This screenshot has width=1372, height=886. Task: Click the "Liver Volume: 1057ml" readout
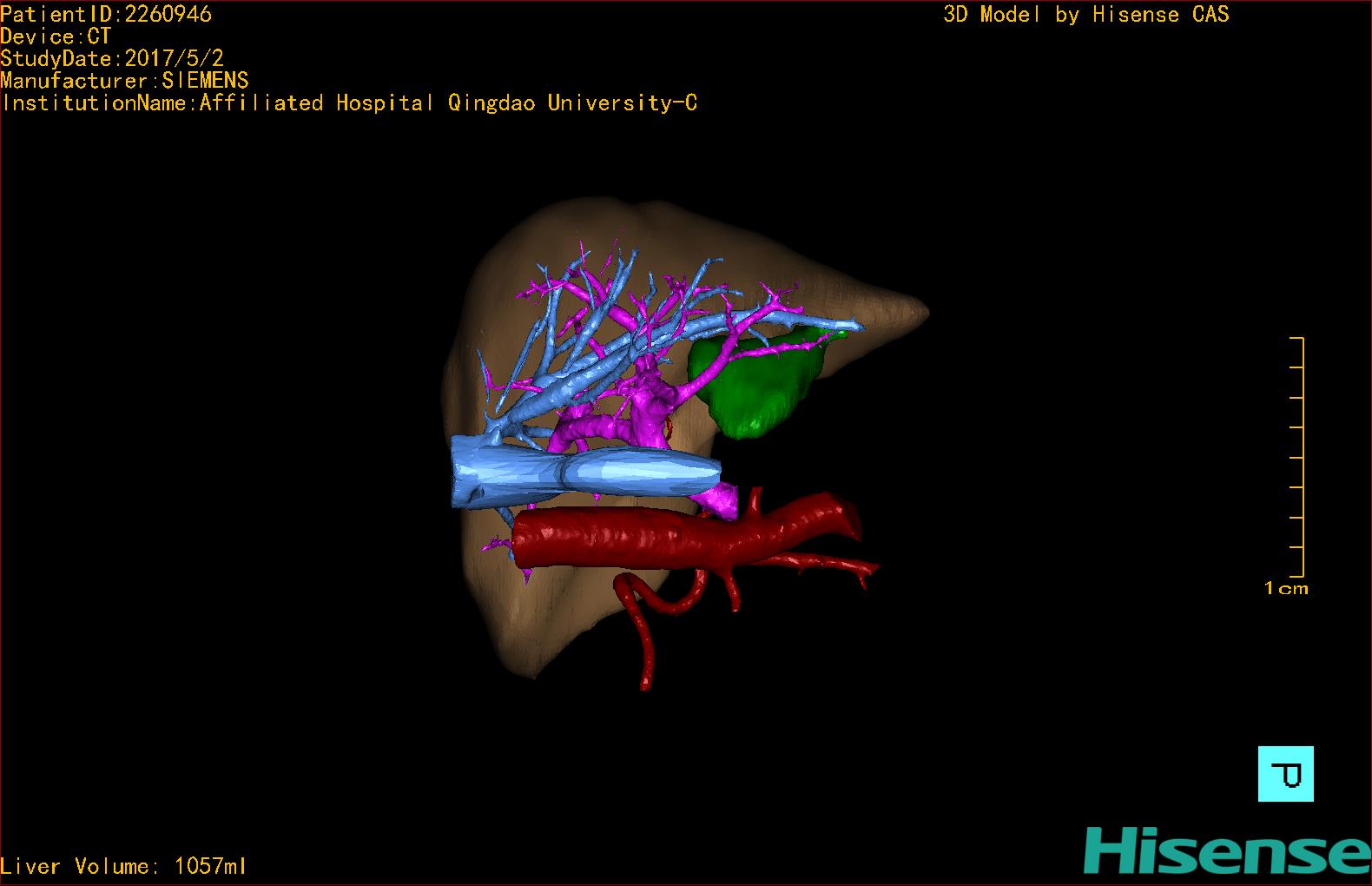(x=123, y=866)
